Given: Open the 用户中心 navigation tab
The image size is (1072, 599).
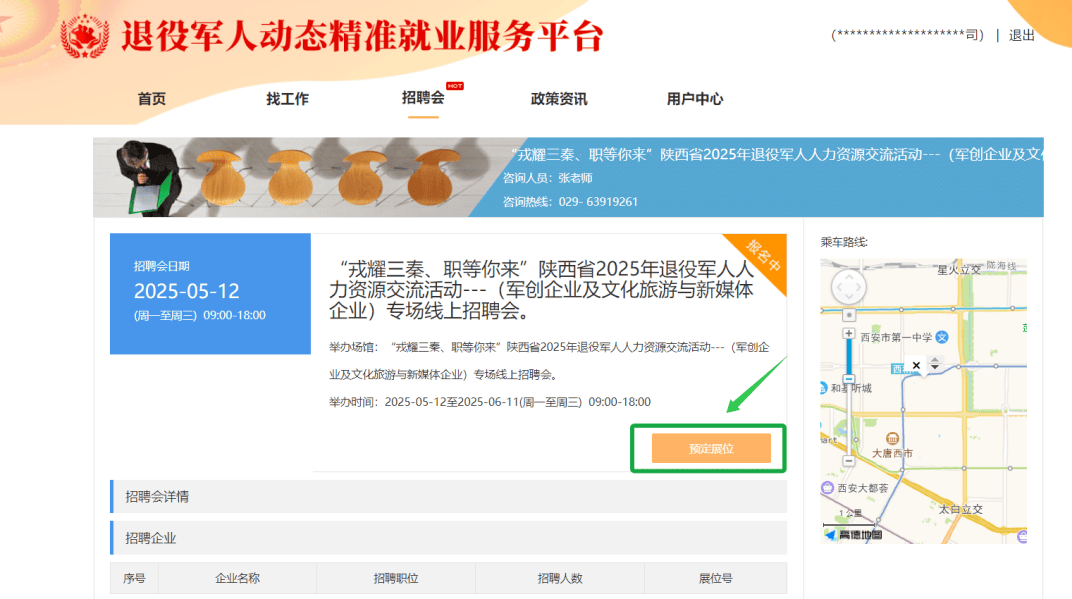Looking at the screenshot, I should pos(695,99).
